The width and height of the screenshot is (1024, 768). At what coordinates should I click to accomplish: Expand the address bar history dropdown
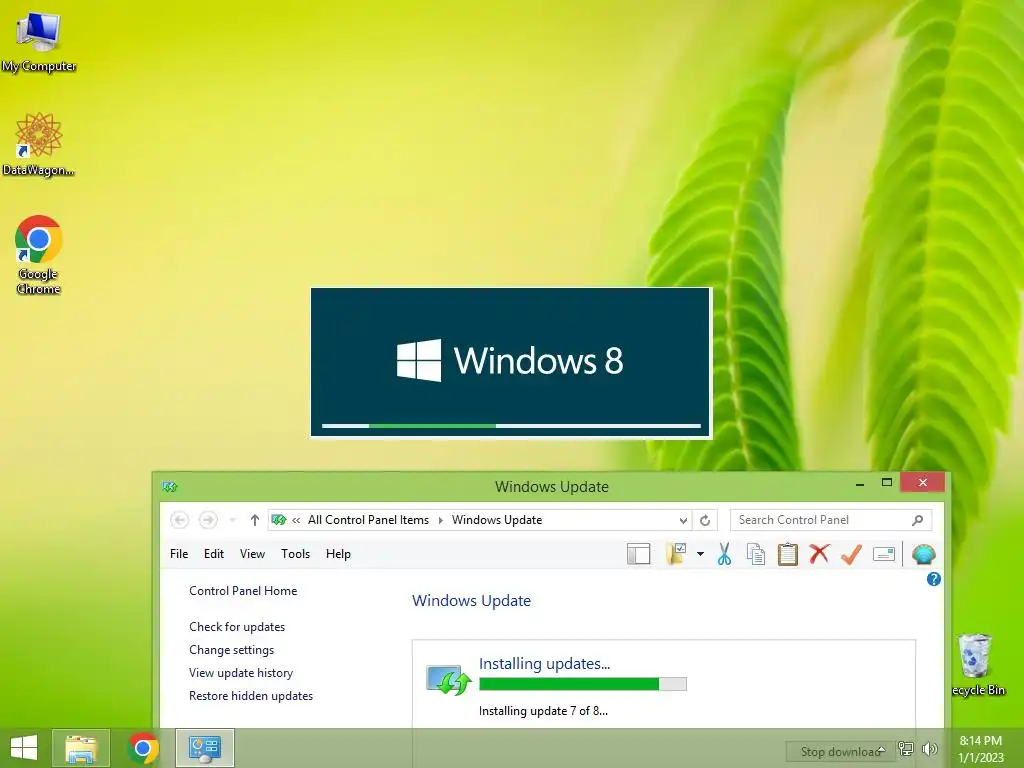tap(683, 520)
